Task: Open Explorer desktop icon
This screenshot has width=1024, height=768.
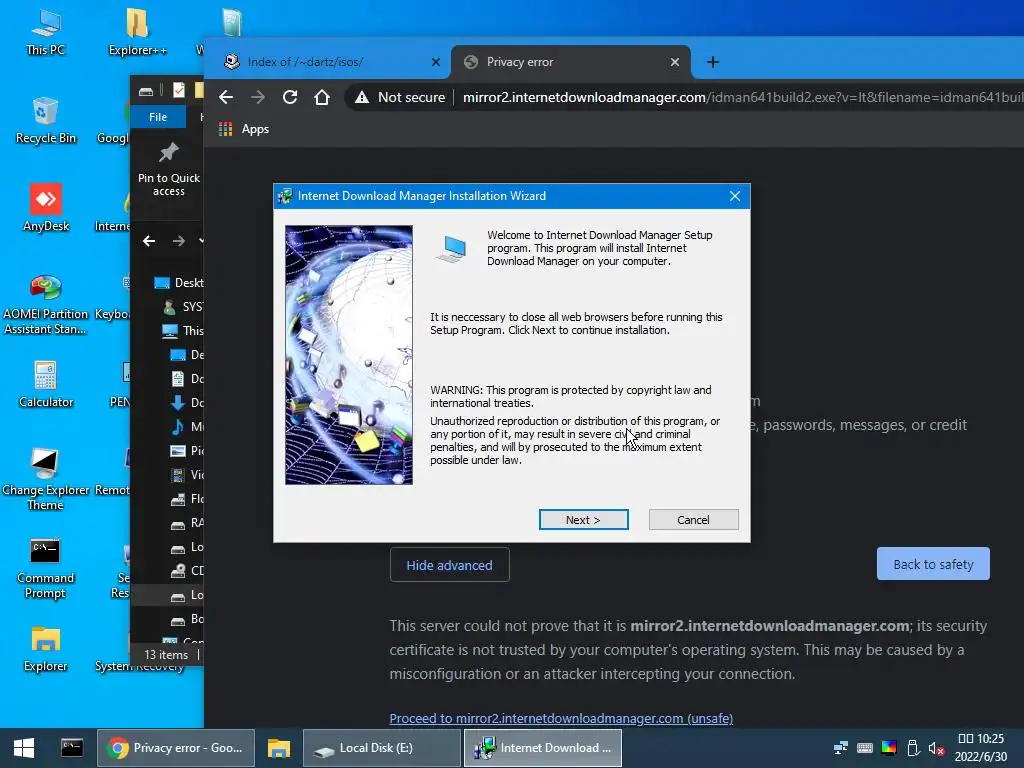Action: 46,648
